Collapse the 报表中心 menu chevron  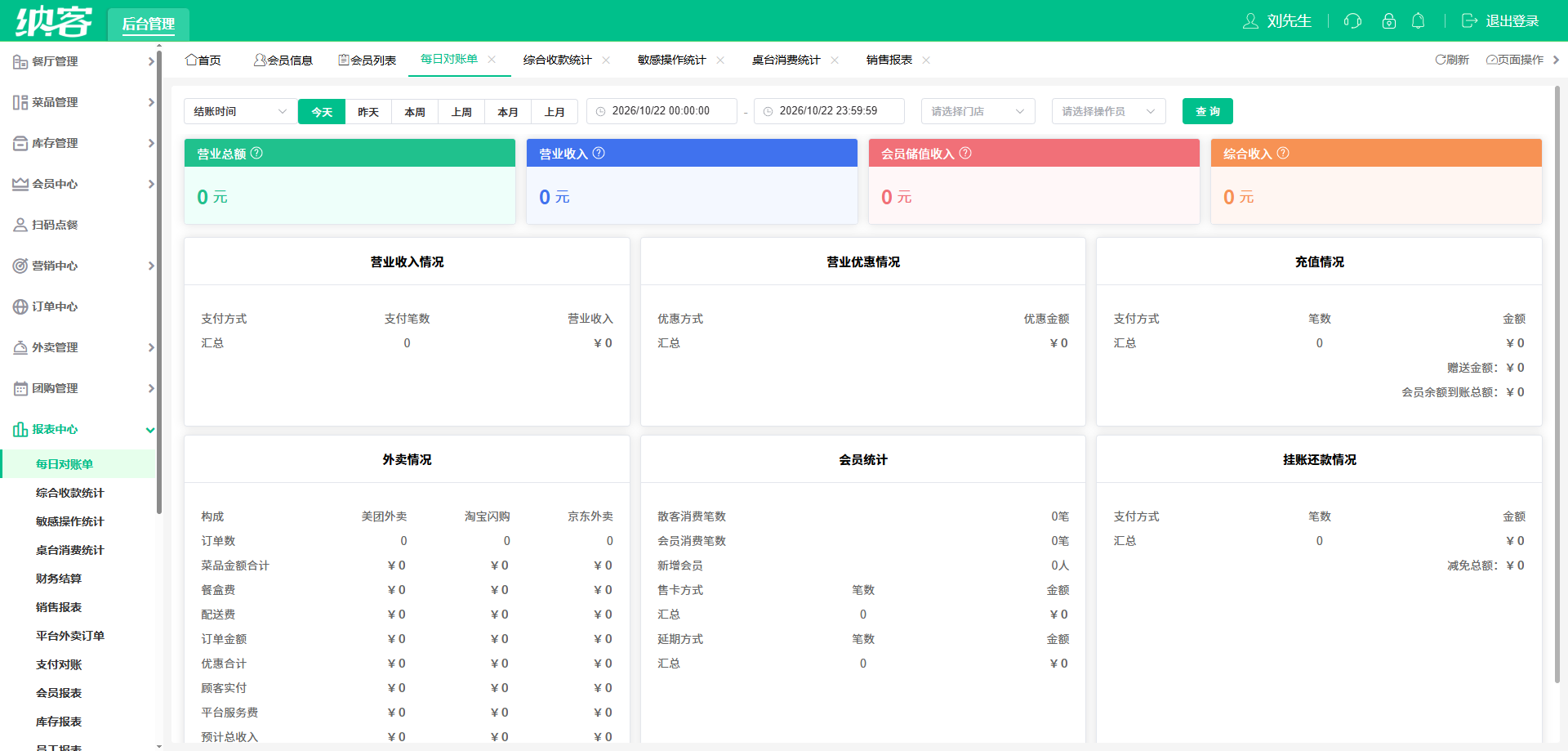150,429
